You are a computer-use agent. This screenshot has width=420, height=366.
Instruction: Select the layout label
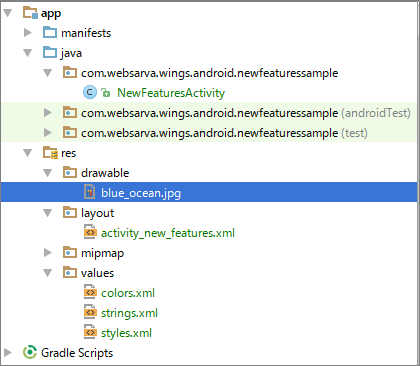97,213
